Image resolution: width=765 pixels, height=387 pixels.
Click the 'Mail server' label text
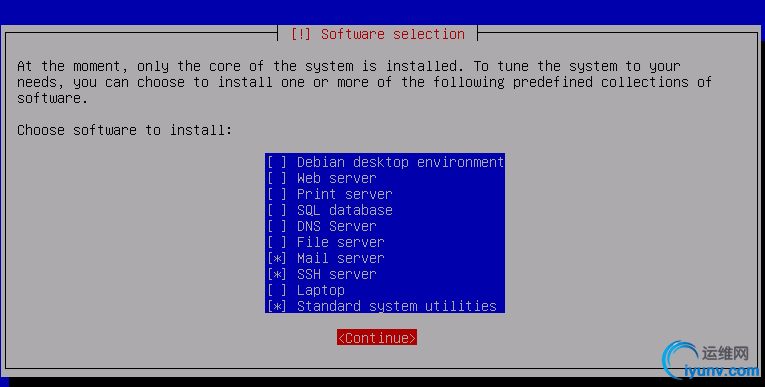click(341, 258)
